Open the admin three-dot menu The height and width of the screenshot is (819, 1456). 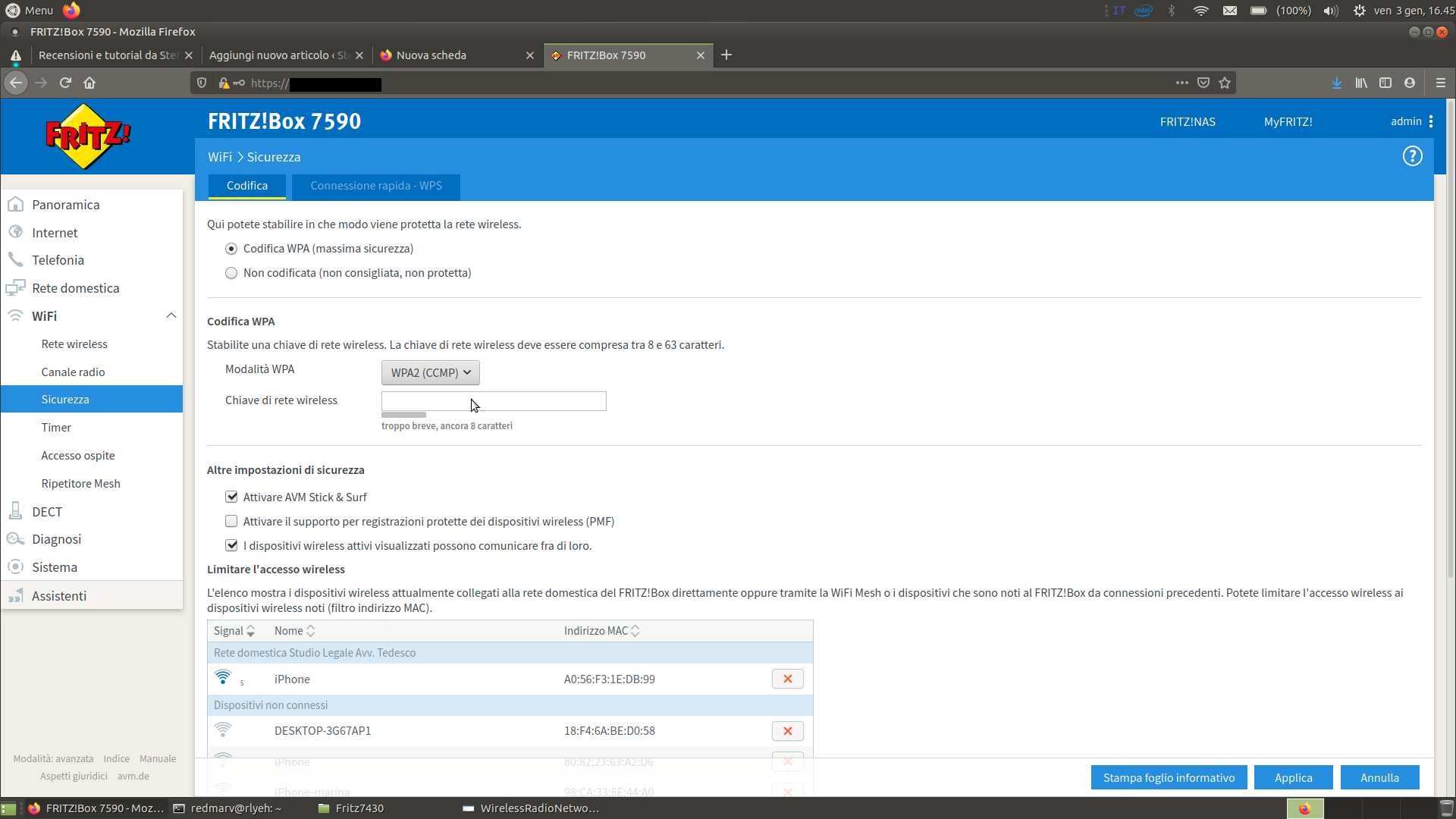(x=1431, y=121)
